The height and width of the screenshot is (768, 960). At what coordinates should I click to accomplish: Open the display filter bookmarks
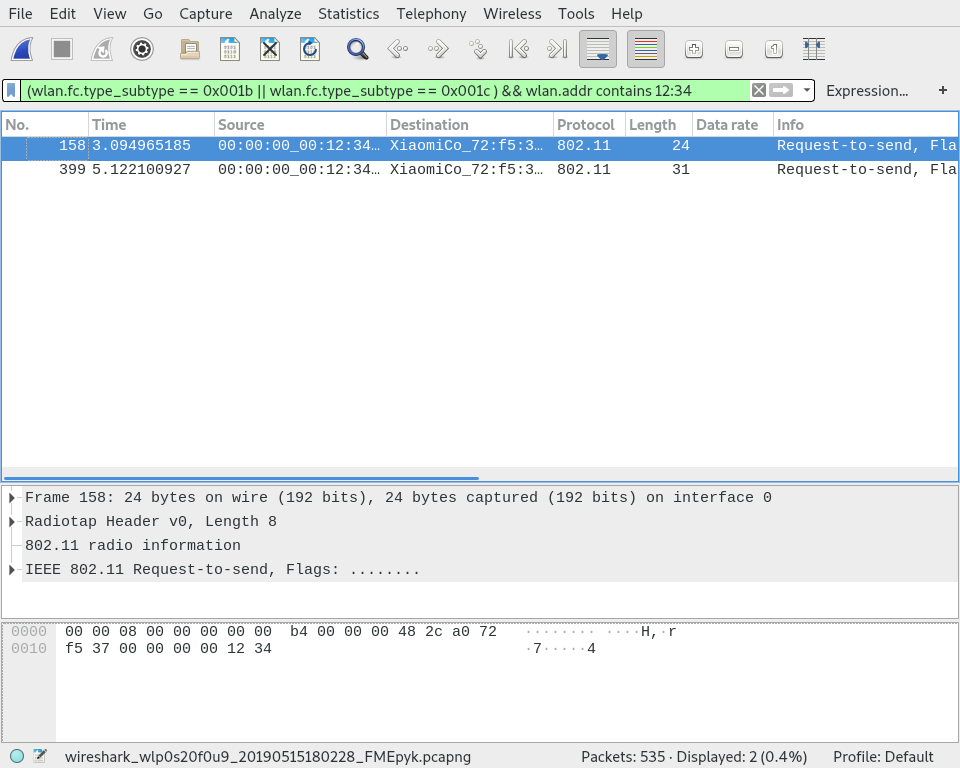pos(11,90)
